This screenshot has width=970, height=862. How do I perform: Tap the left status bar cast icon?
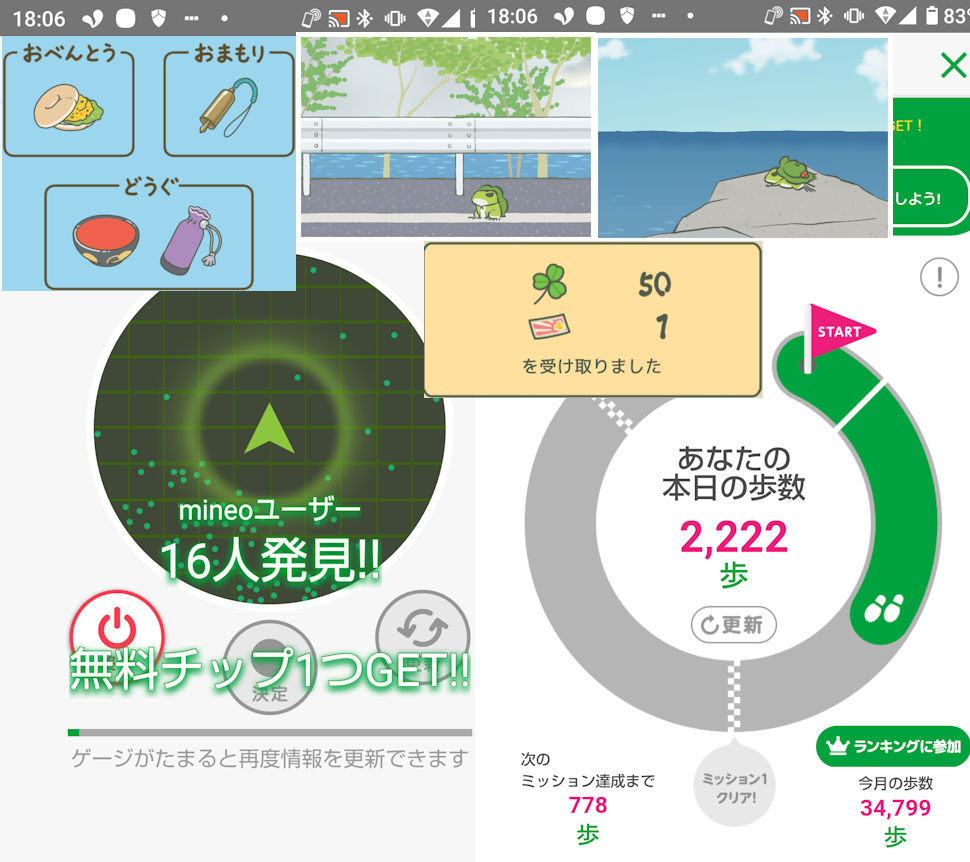point(338,18)
